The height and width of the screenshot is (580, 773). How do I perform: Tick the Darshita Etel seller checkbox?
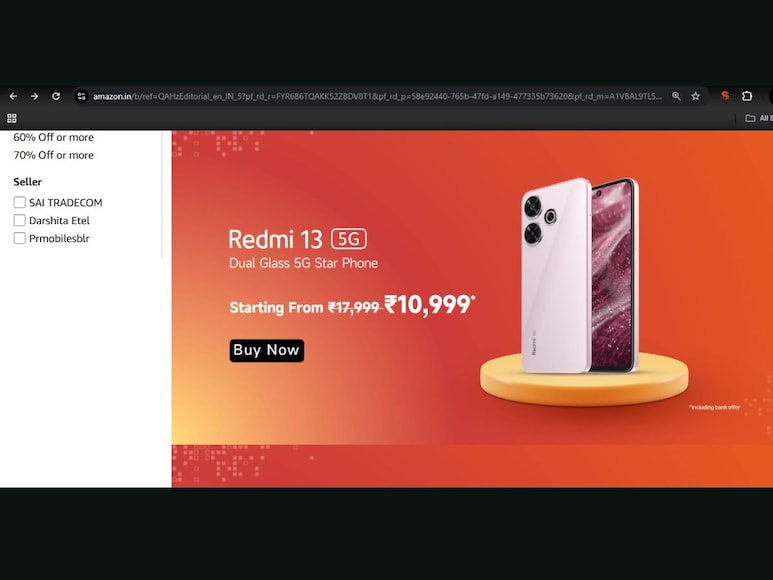coord(20,220)
